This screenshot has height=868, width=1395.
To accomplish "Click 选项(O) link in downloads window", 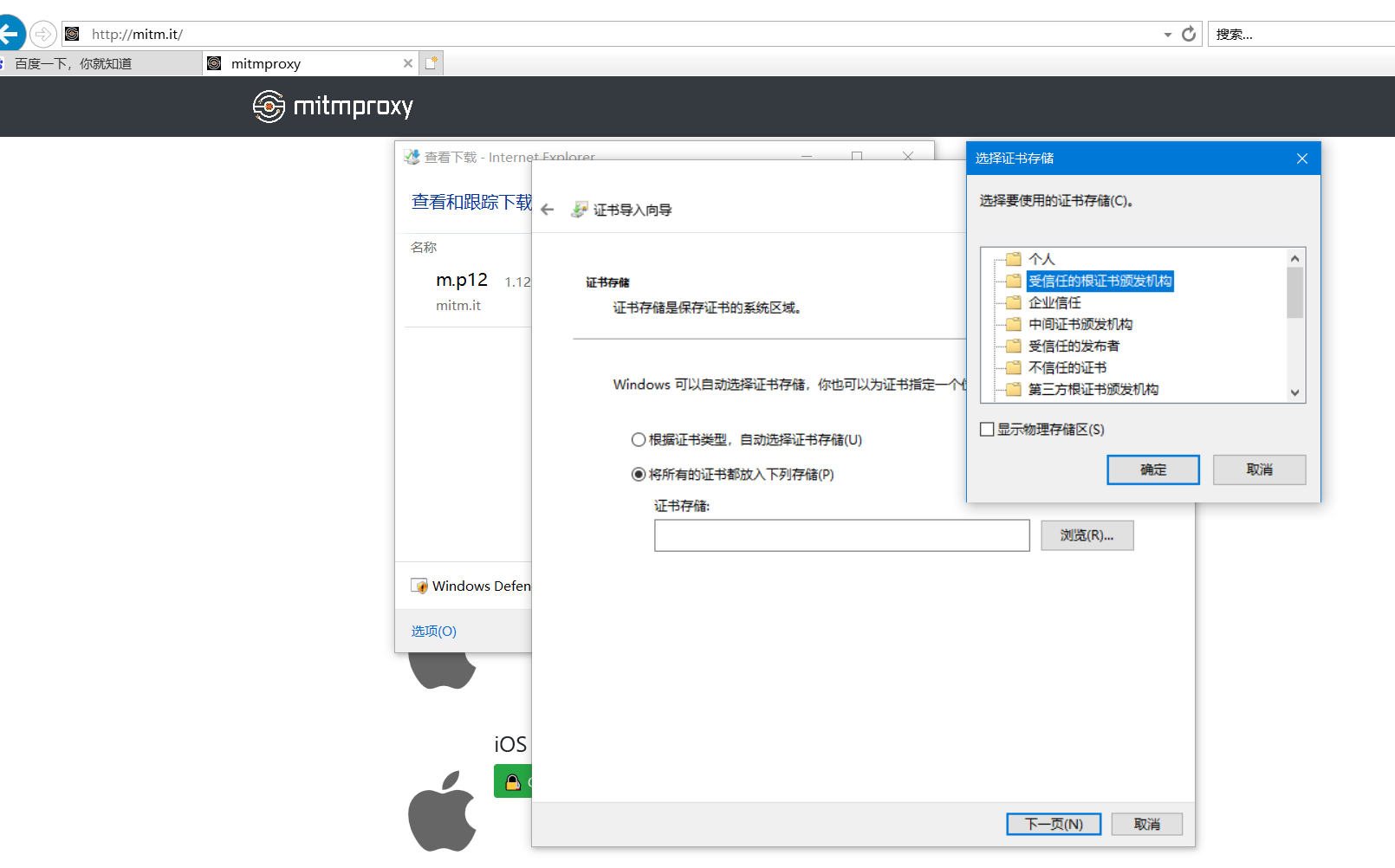I will (x=434, y=631).
